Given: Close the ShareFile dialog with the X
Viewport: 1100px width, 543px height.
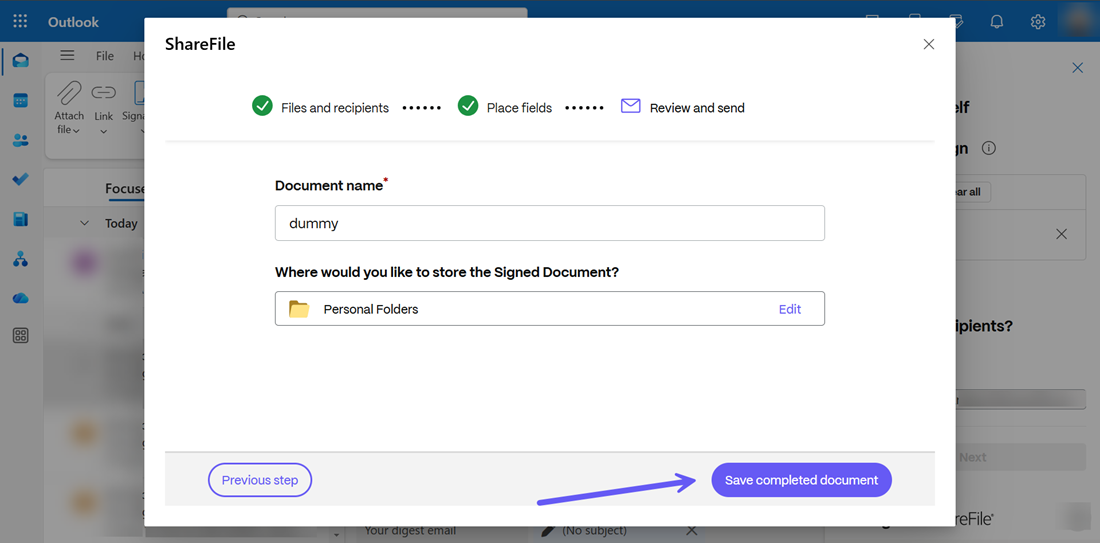Looking at the screenshot, I should click(x=929, y=44).
